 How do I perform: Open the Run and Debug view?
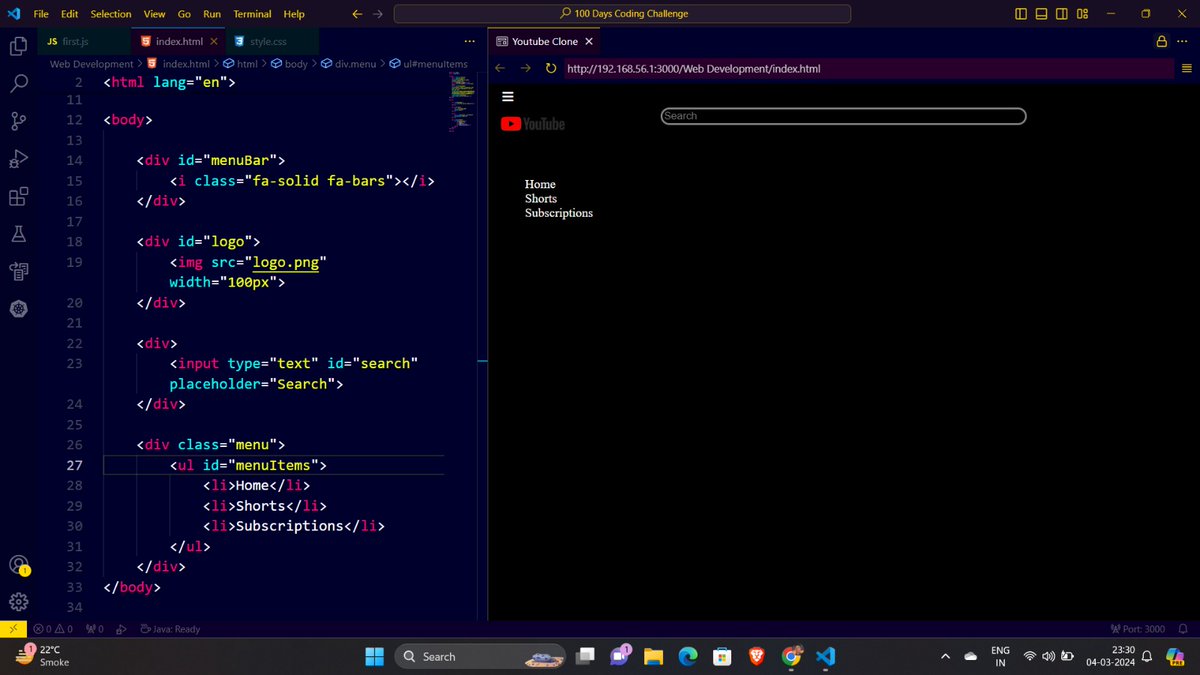click(x=18, y=159)
